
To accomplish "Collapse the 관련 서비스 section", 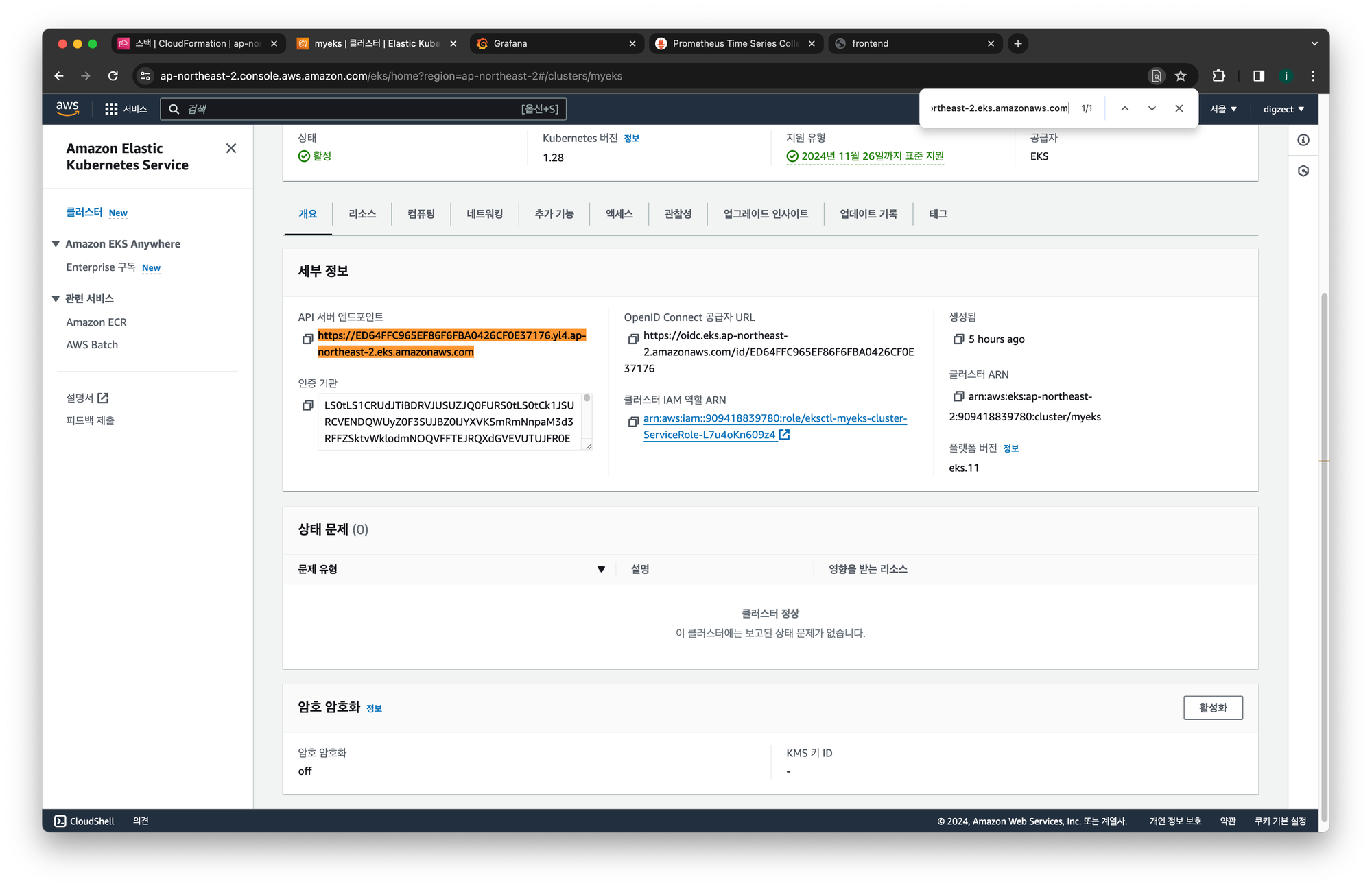I will 56,299.
